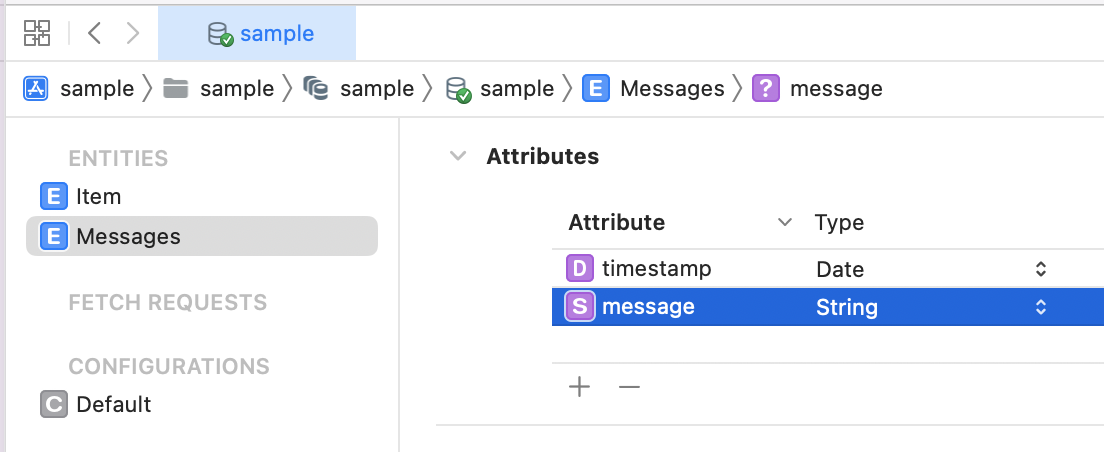Click the blue E icon beside Item
The width and height of the screenshot is (1104, 452).
tap(54, 196)
